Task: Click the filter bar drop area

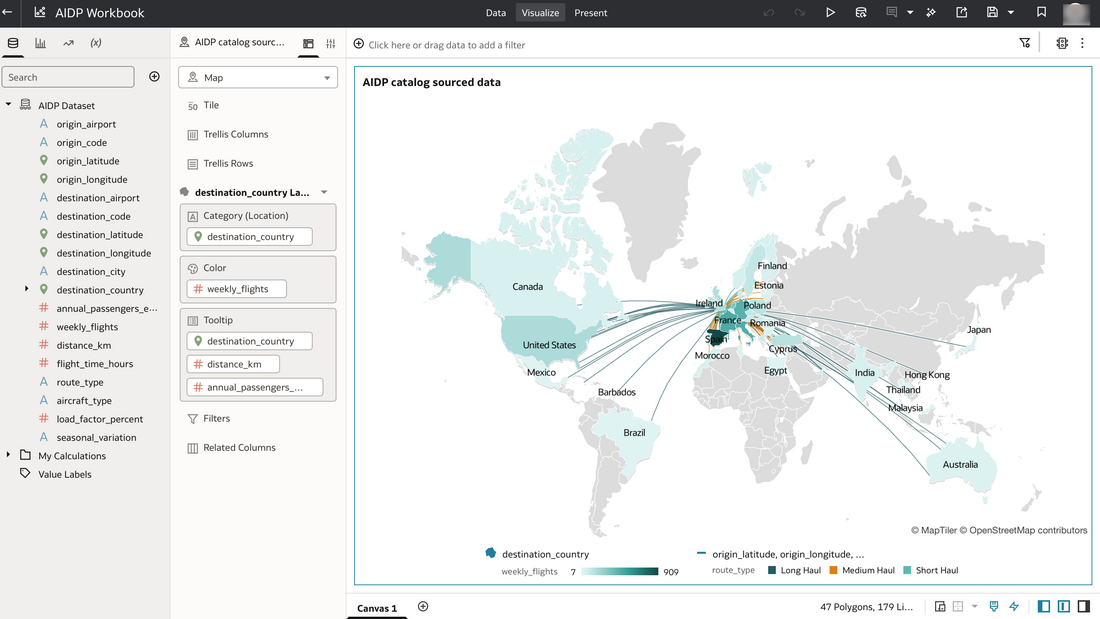Action: pos(446,44)
